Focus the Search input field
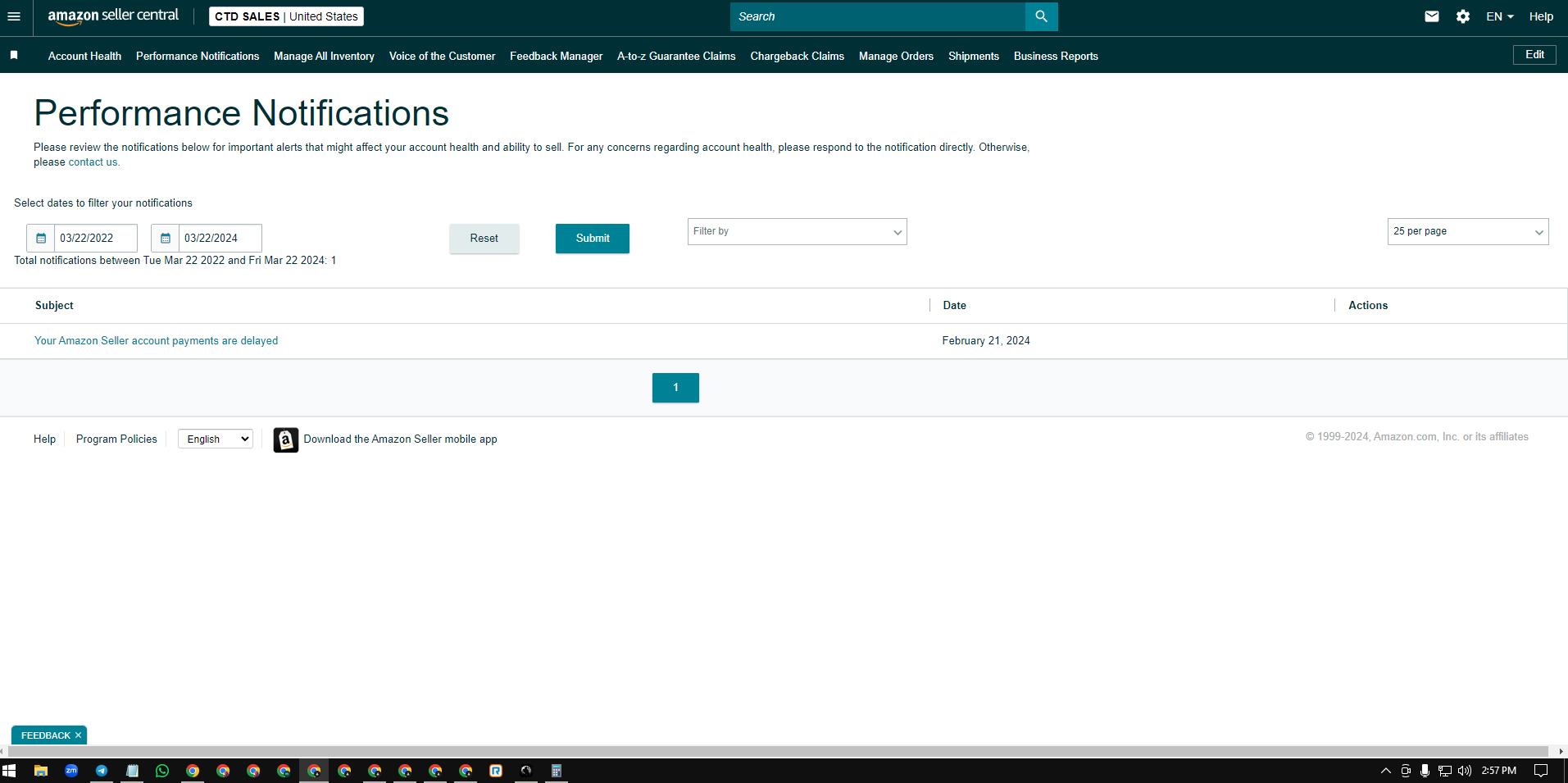The width and height of the screenshot is (1568, 783). [x=878, y=16]
